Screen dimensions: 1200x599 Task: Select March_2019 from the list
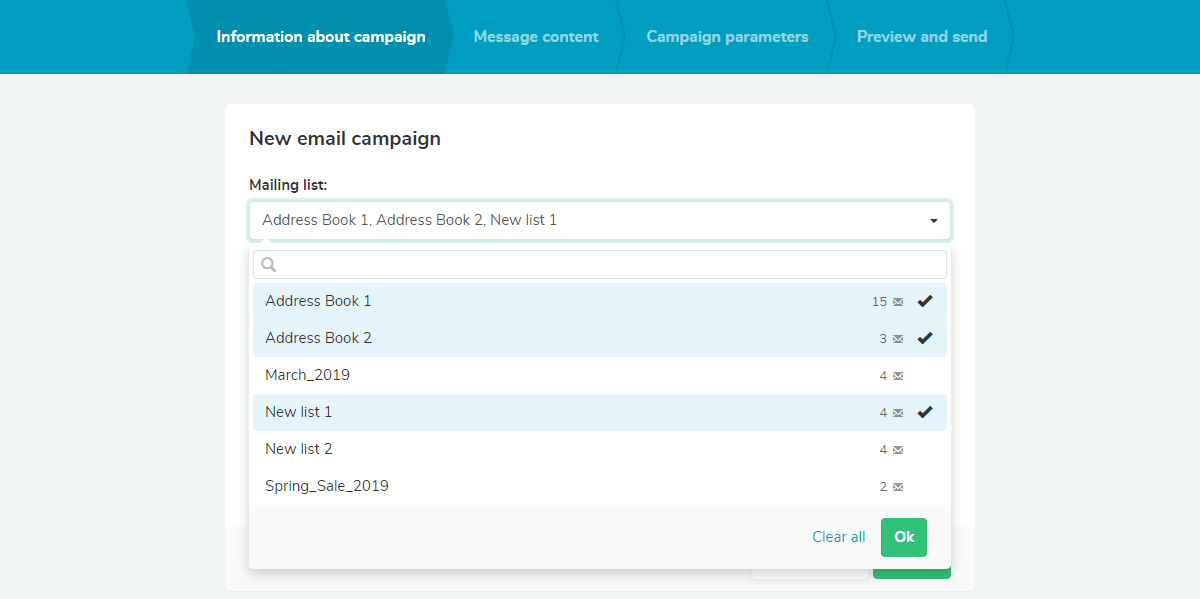click(600, 375)
